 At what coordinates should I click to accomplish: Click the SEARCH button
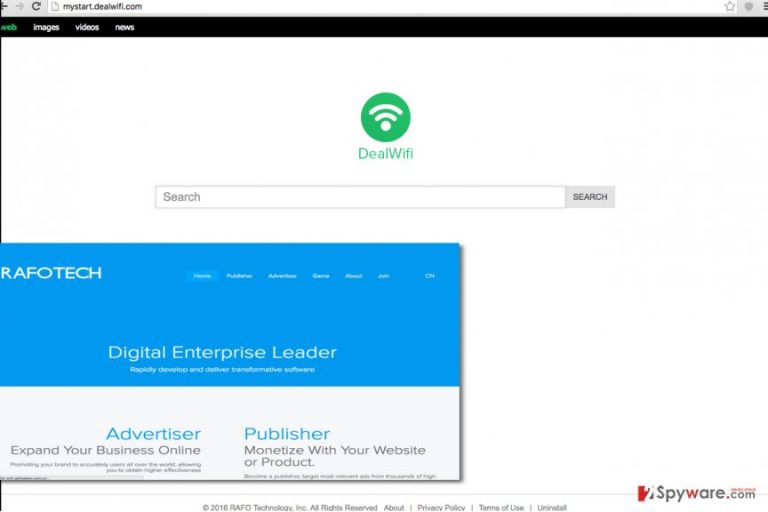point(590,197)
